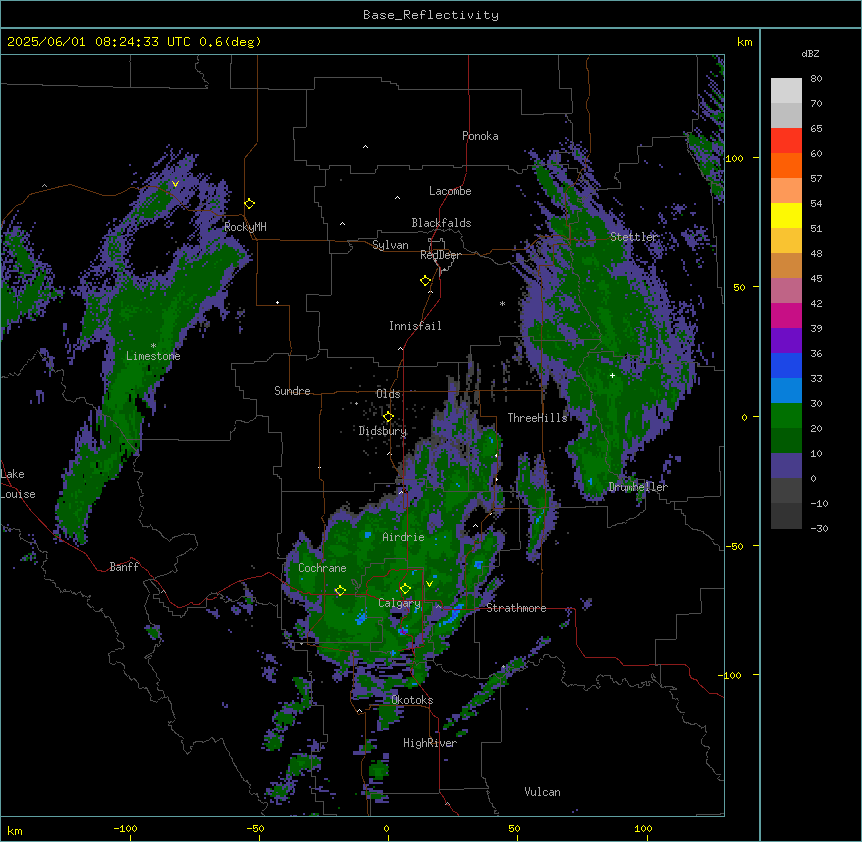Click the Calgary city label
Image resolution: width=862 pixels, height=842 pixels.
tap(399, 603)
